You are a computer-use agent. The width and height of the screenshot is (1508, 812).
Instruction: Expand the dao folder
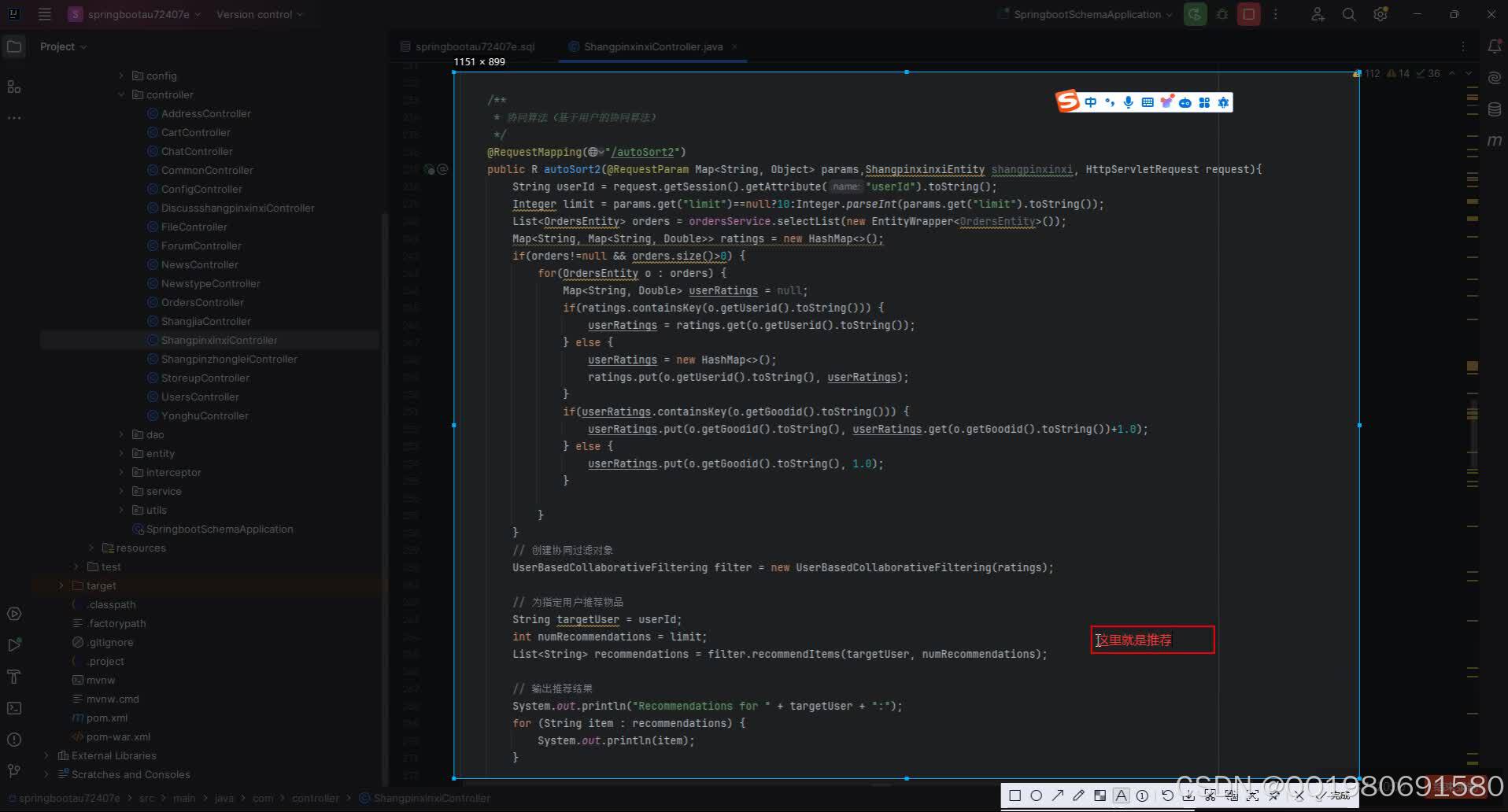121,434
